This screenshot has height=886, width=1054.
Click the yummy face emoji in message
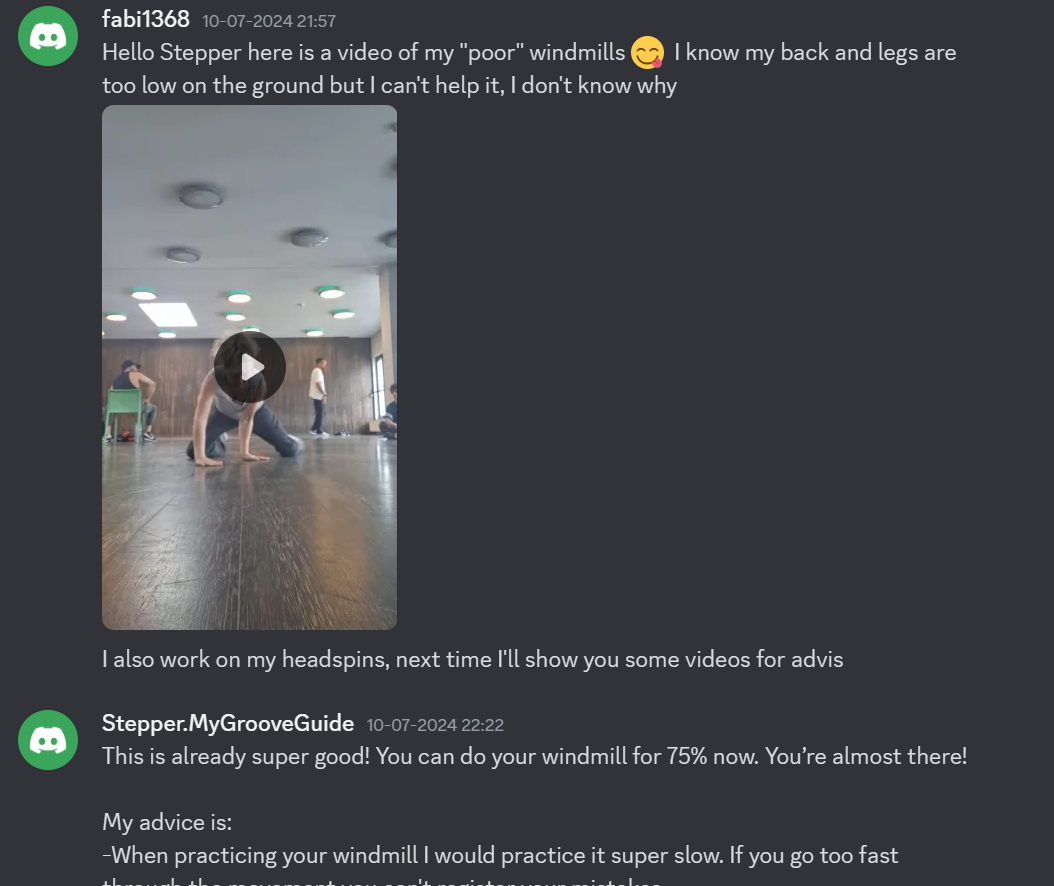point(647,52)
